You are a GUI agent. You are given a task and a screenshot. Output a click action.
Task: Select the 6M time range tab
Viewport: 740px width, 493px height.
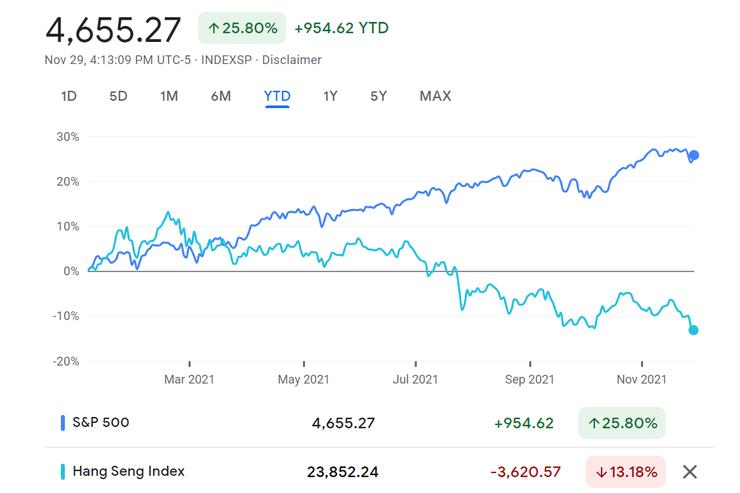coord(221,96)
